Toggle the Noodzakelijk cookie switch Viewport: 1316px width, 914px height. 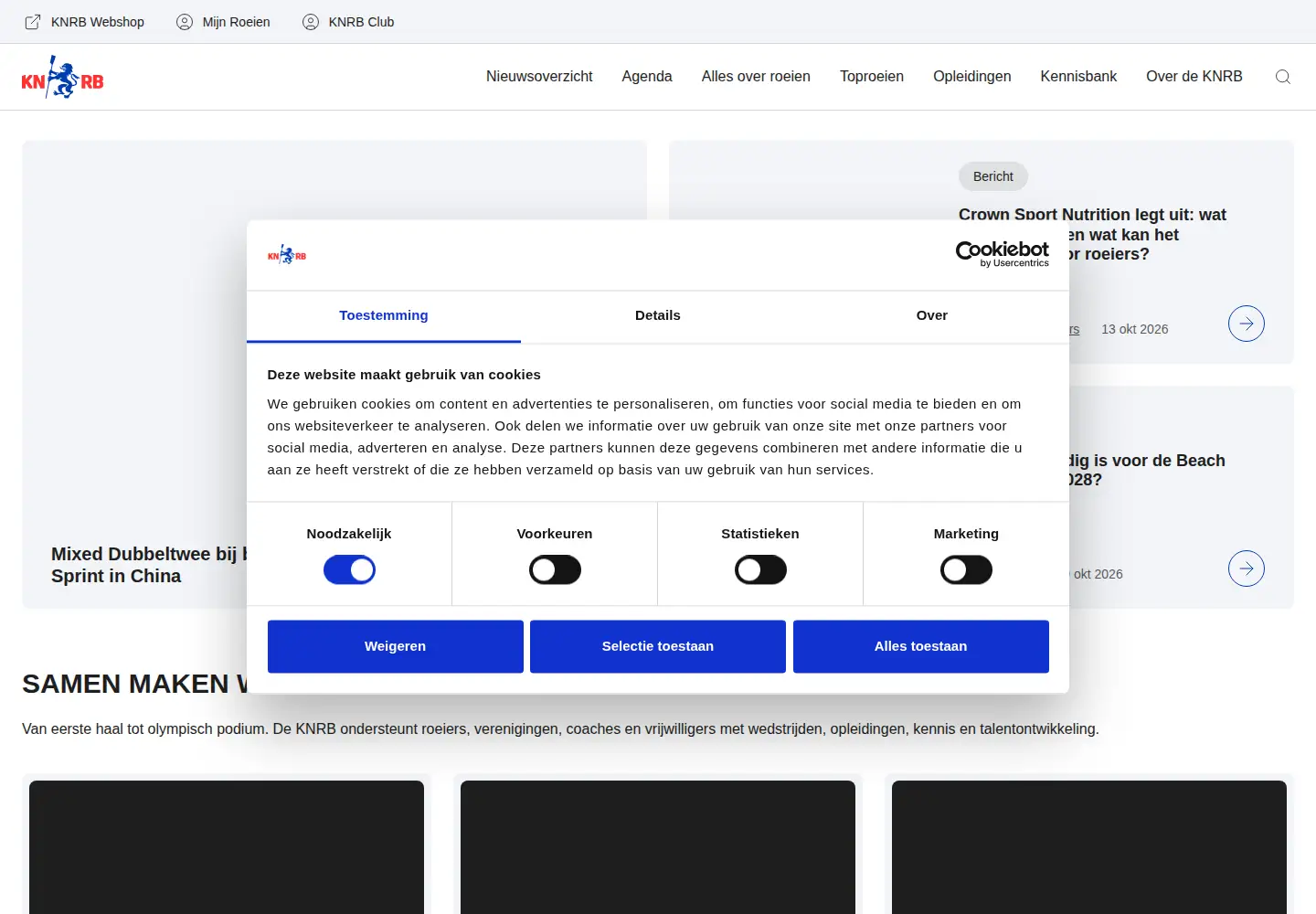(349, 570)
